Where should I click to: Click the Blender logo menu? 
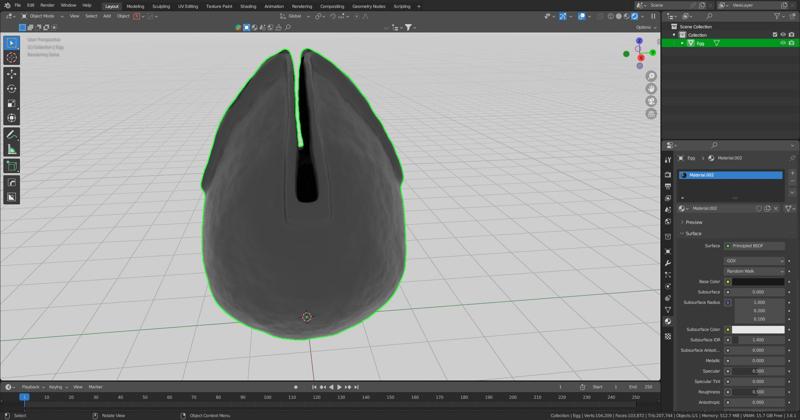pyautogui.click(x=7, y=6)
